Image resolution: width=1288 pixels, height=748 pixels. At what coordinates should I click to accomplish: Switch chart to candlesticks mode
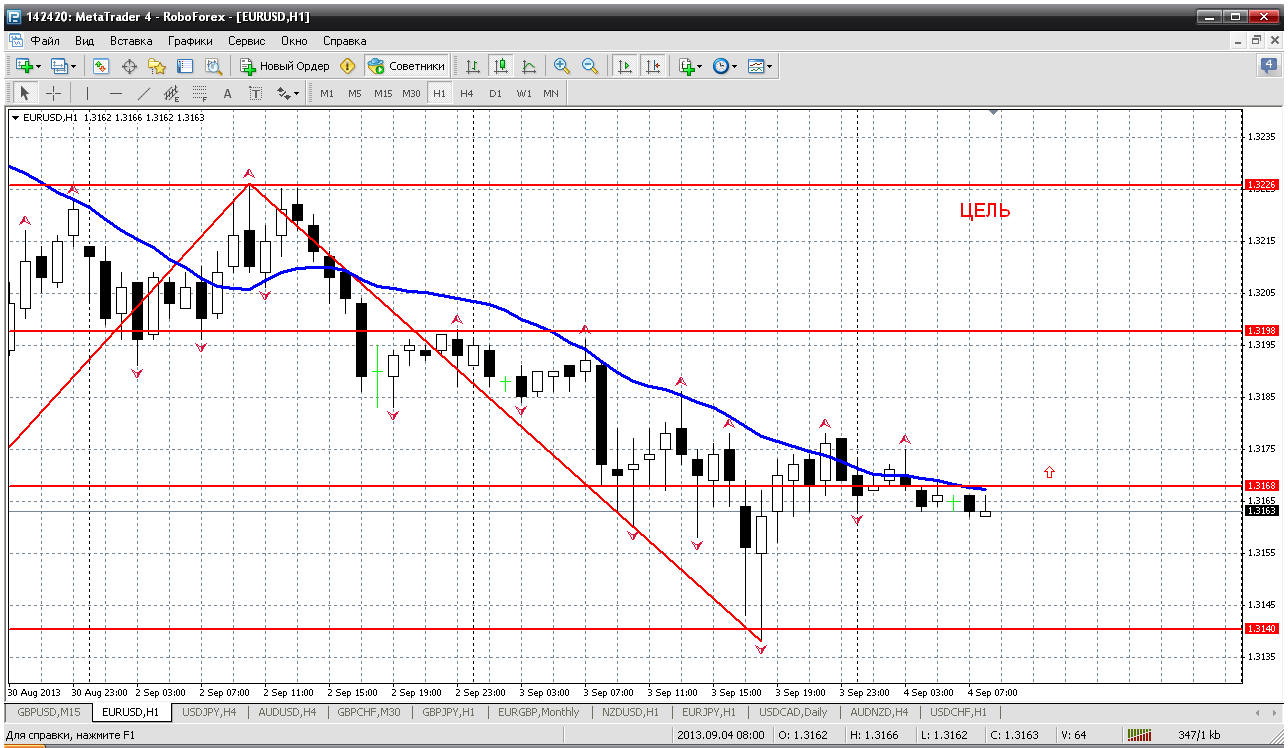[501, 66]
